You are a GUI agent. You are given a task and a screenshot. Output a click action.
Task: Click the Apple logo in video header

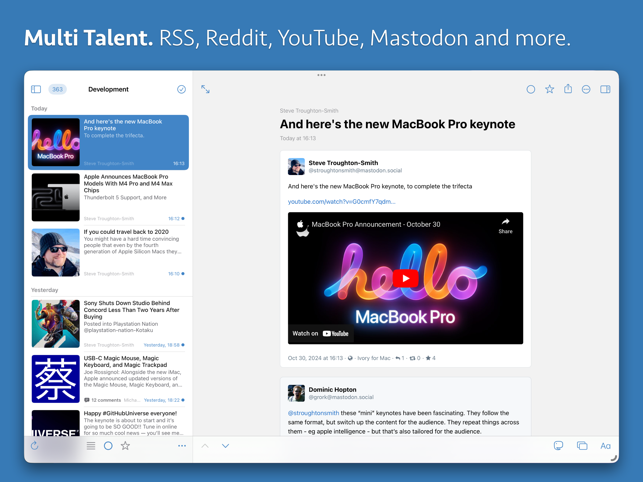pyautogui.click(x=300, y=224)
